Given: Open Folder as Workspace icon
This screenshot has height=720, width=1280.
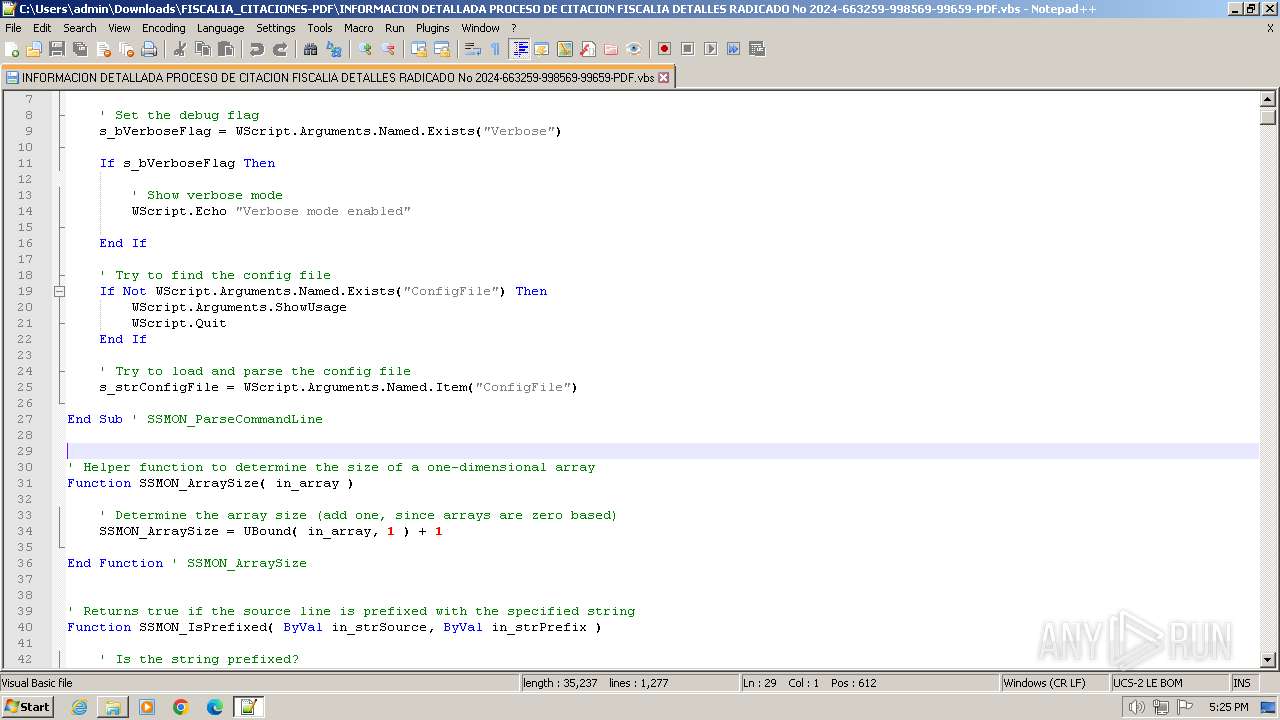Looking at the screenshot, I should pyautogui.click(x=611, y=49).
